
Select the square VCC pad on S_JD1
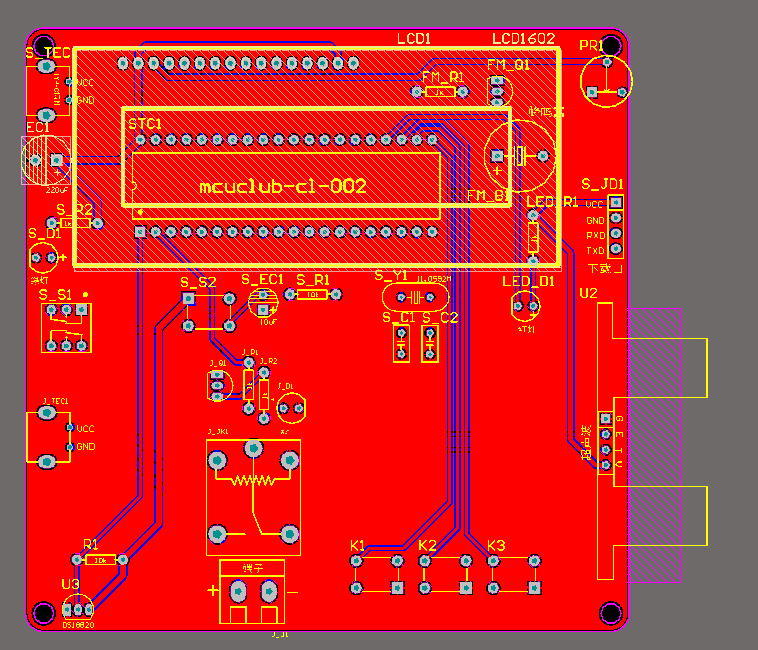pos(615,202)
